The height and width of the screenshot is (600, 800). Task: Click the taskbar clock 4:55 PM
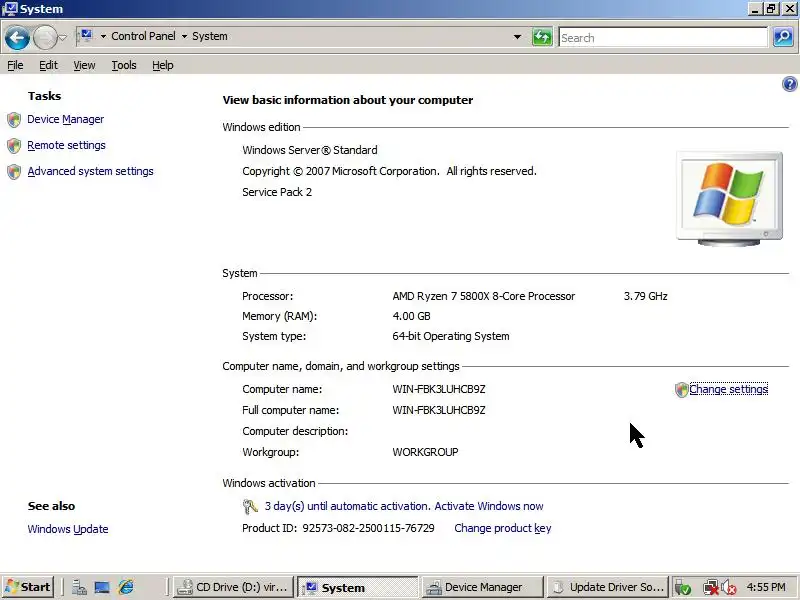pos(766,587)
